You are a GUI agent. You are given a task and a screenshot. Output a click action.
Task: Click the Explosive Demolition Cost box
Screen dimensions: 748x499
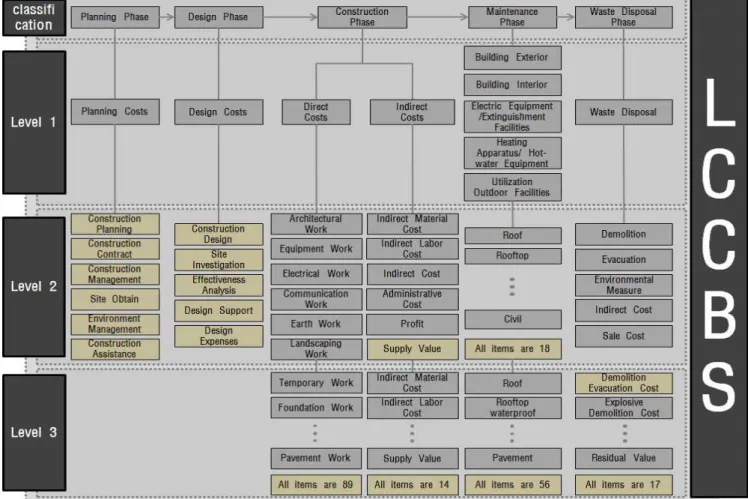pyautogui.click(x=623, y=408)
